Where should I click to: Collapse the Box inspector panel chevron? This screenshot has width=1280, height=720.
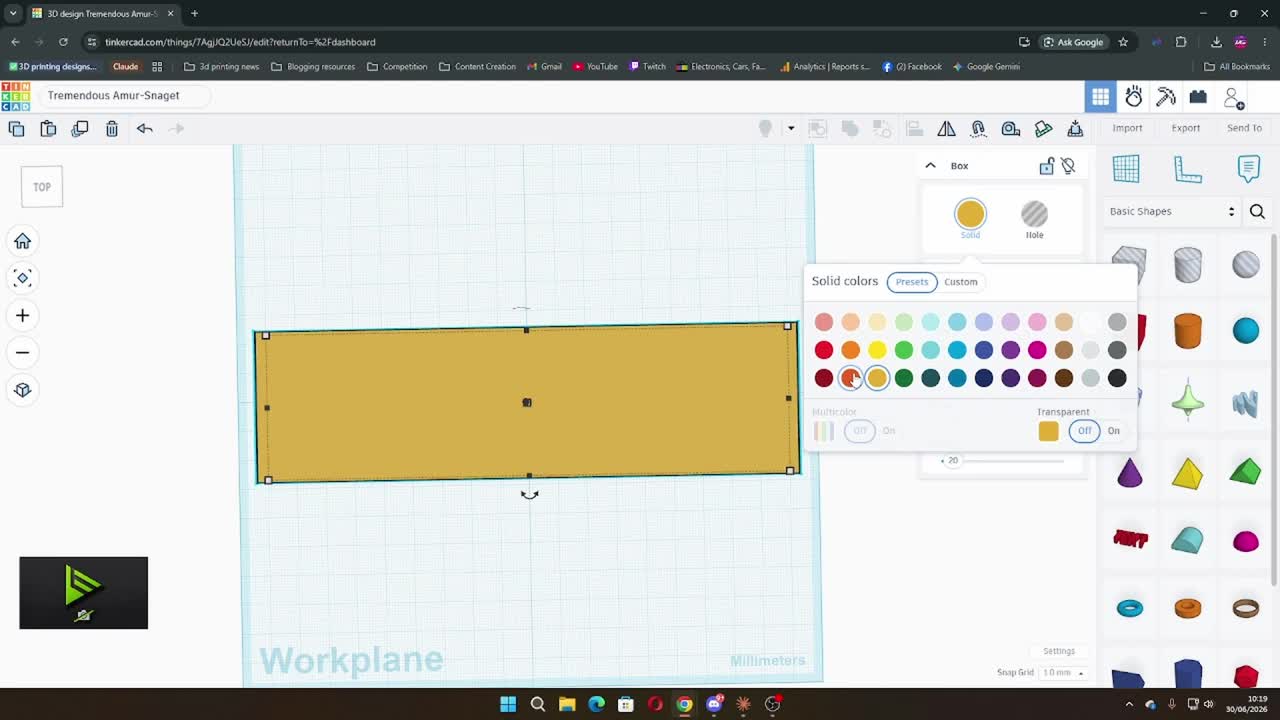[x=930, y=166]
